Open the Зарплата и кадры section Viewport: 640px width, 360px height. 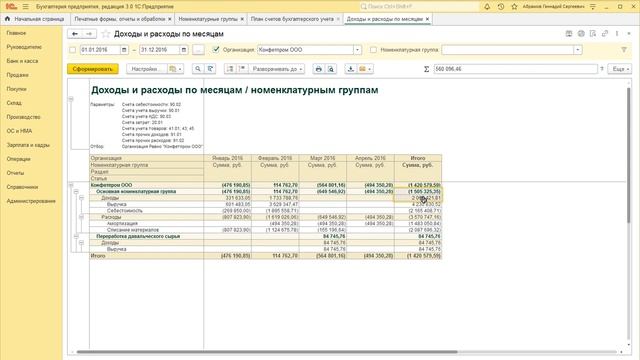[28, 145]
